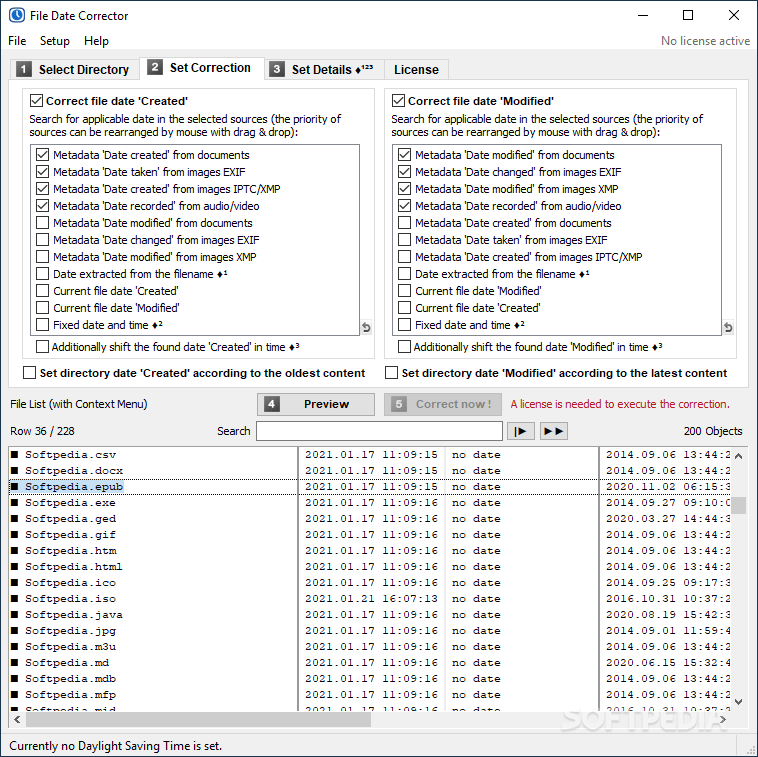758x757 pixels.
Task: Toggle Correct file date 'Modified' checkbox
Action: click(398, 101)
